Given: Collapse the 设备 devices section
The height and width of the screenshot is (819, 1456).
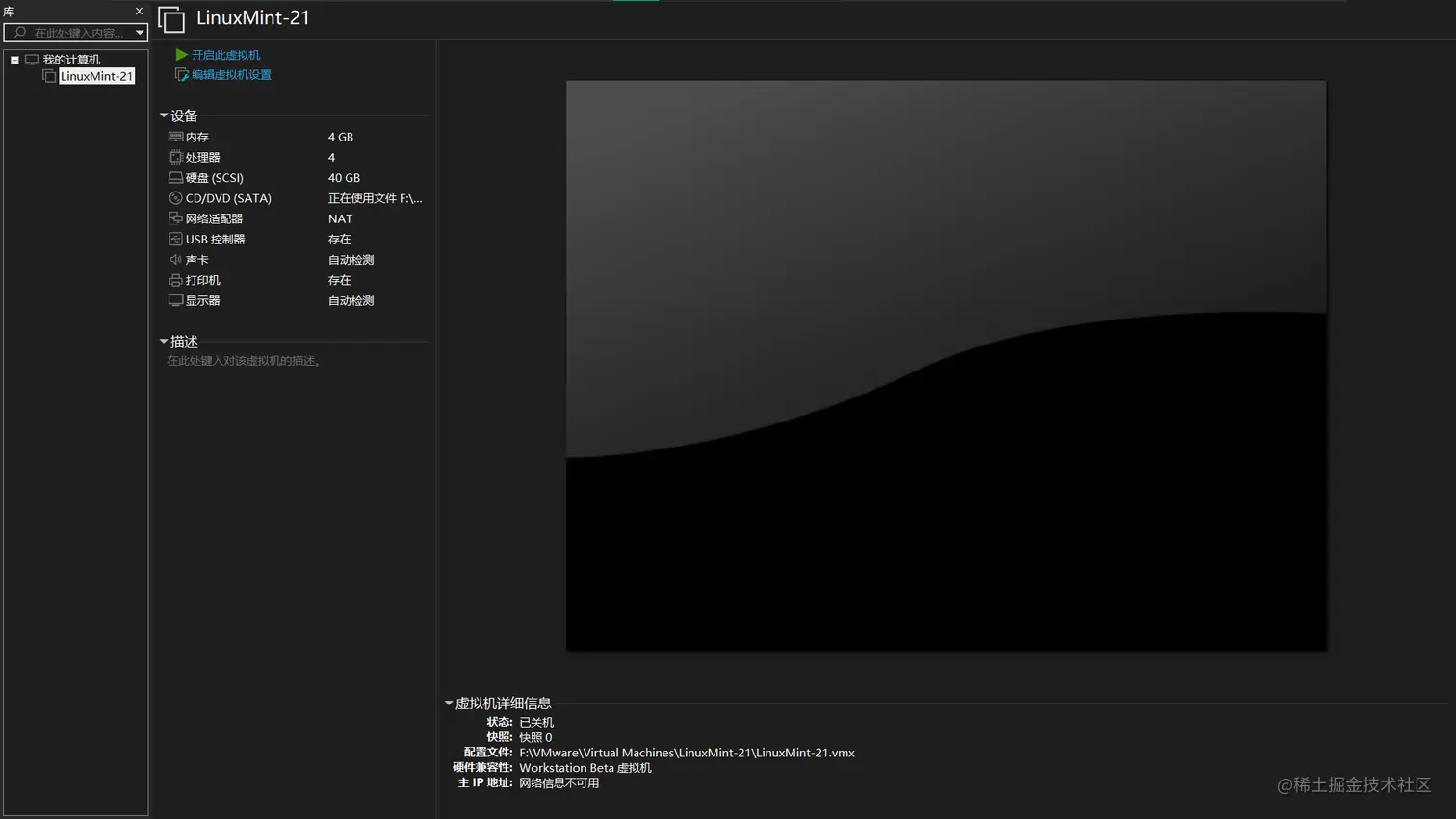Looking at the screenshot, I should point(164,115).
